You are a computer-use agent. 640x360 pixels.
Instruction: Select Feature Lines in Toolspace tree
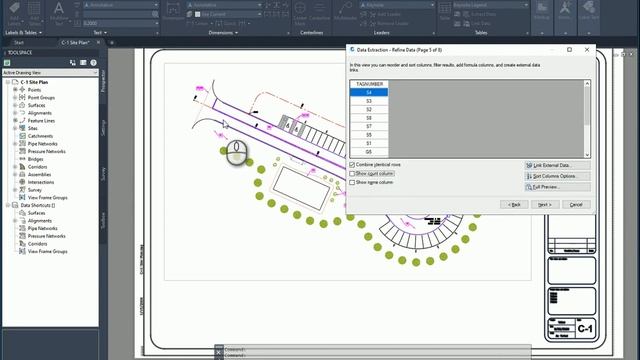[41, 121]
